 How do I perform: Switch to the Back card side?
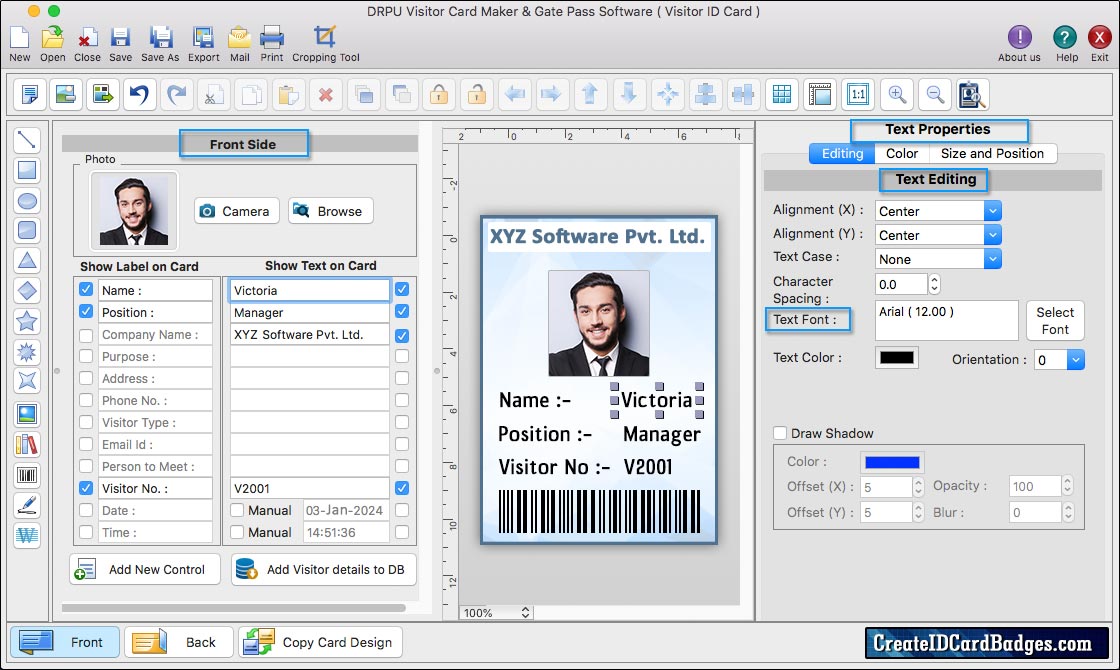180,642
